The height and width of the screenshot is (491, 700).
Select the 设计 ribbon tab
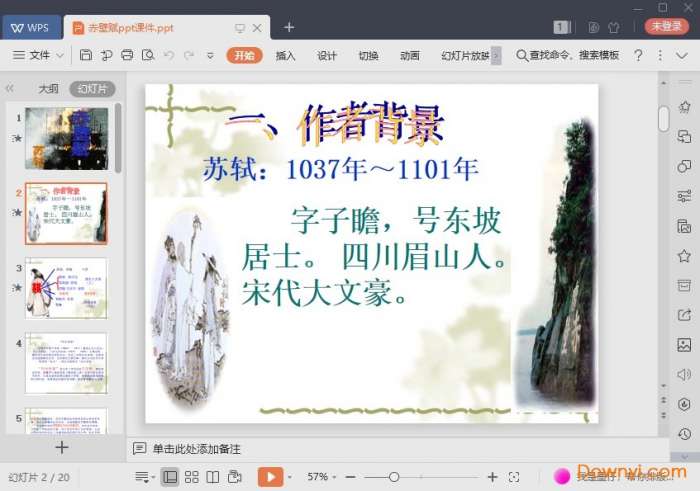pos(327,55)
